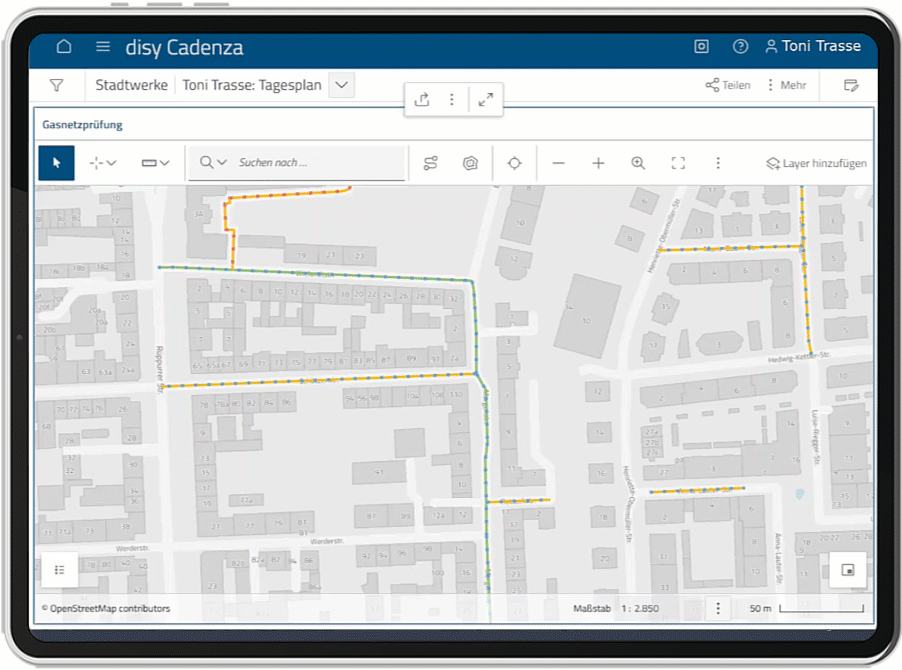Viewport: 902px width, 670px height.
Task: Zoom in using the plus icon
Action: [598, 163]
